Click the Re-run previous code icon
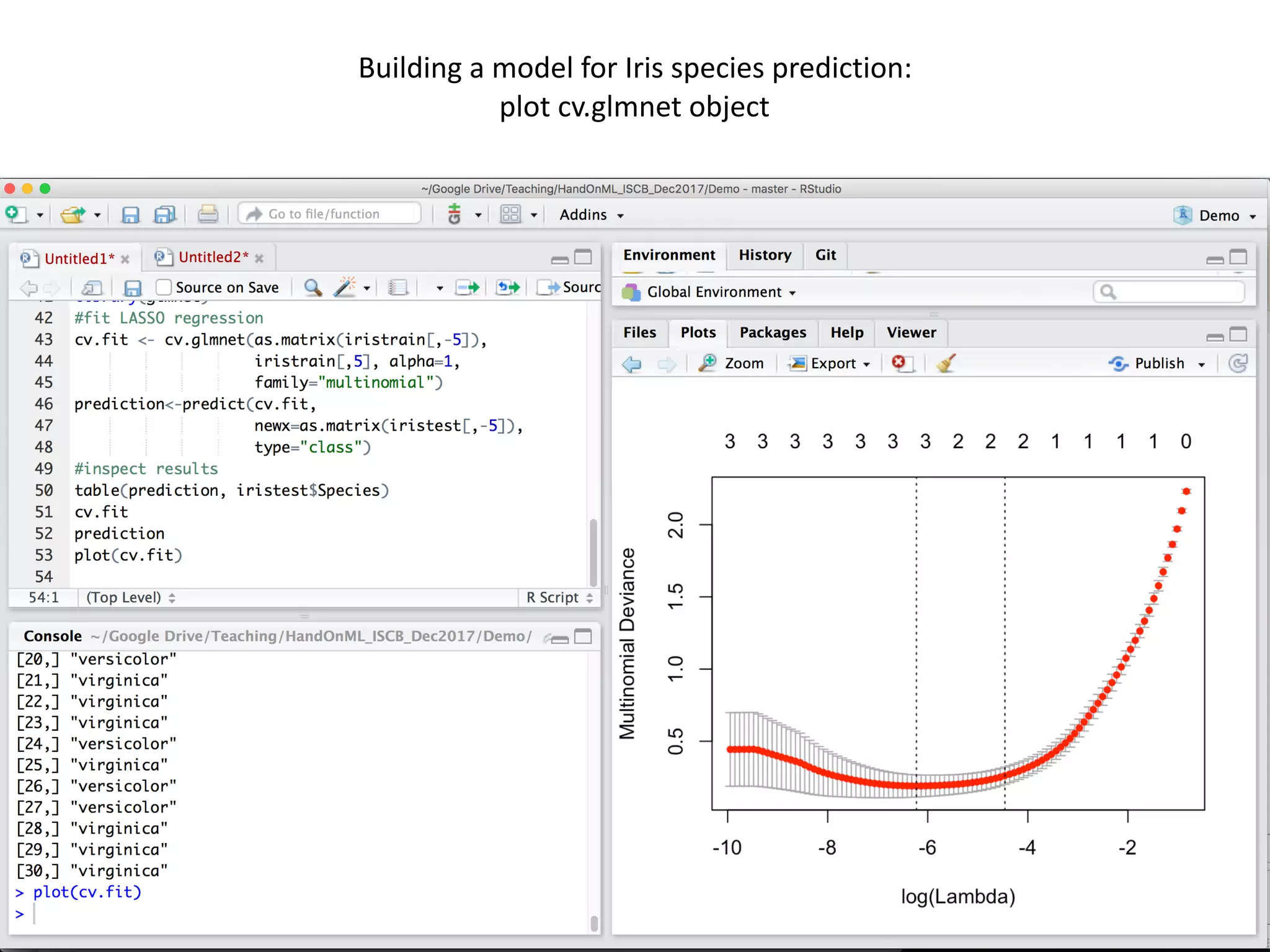Image resolution: width=1270 pixels, height=952 pixels. click(x=508, y=288)
